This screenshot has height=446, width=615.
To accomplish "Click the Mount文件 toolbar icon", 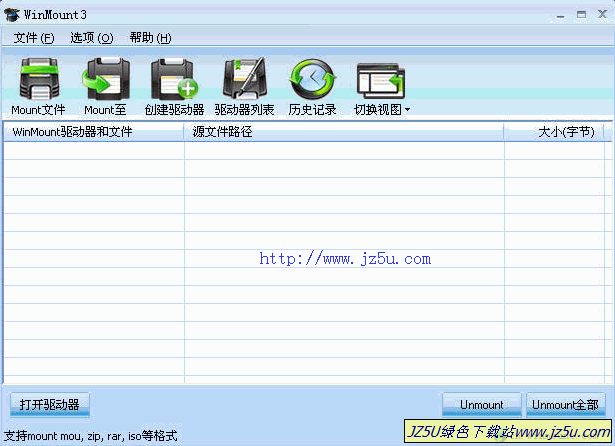I will click(38, 79).
